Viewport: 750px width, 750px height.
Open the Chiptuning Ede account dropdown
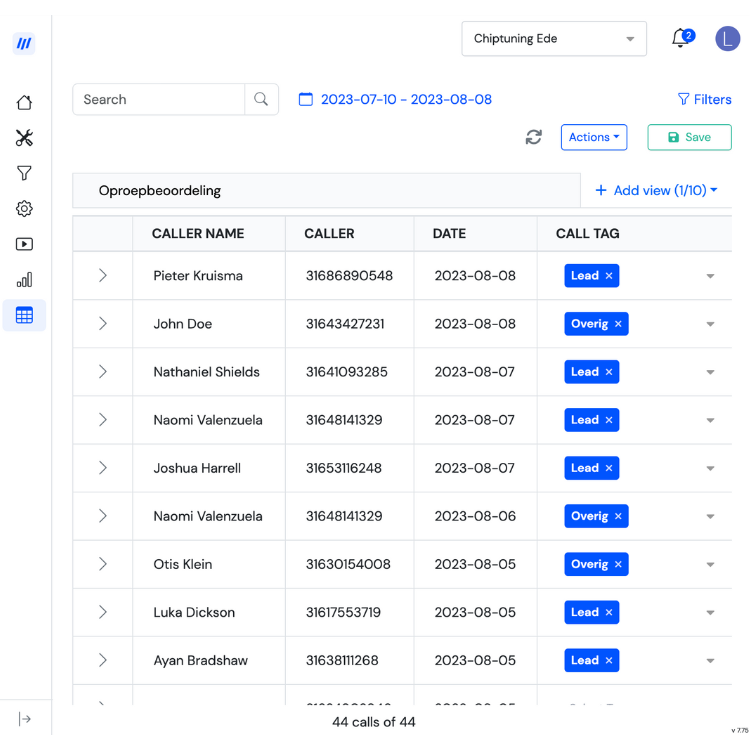click(x=554, y=39)
